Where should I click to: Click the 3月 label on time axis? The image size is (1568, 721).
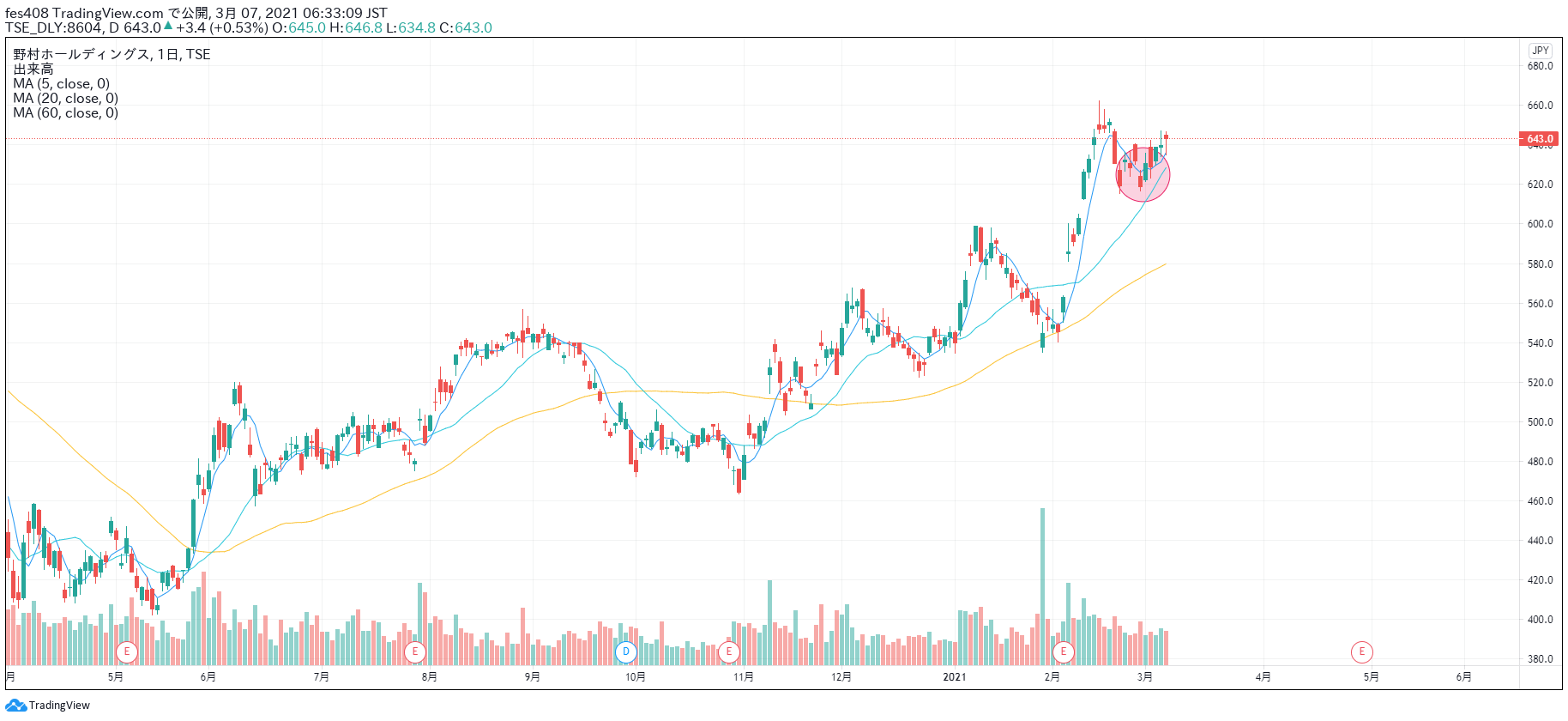pos(1144,677)
